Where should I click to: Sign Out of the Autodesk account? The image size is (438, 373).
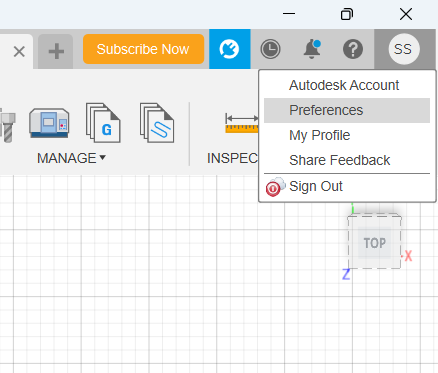[x=347, y=186]
